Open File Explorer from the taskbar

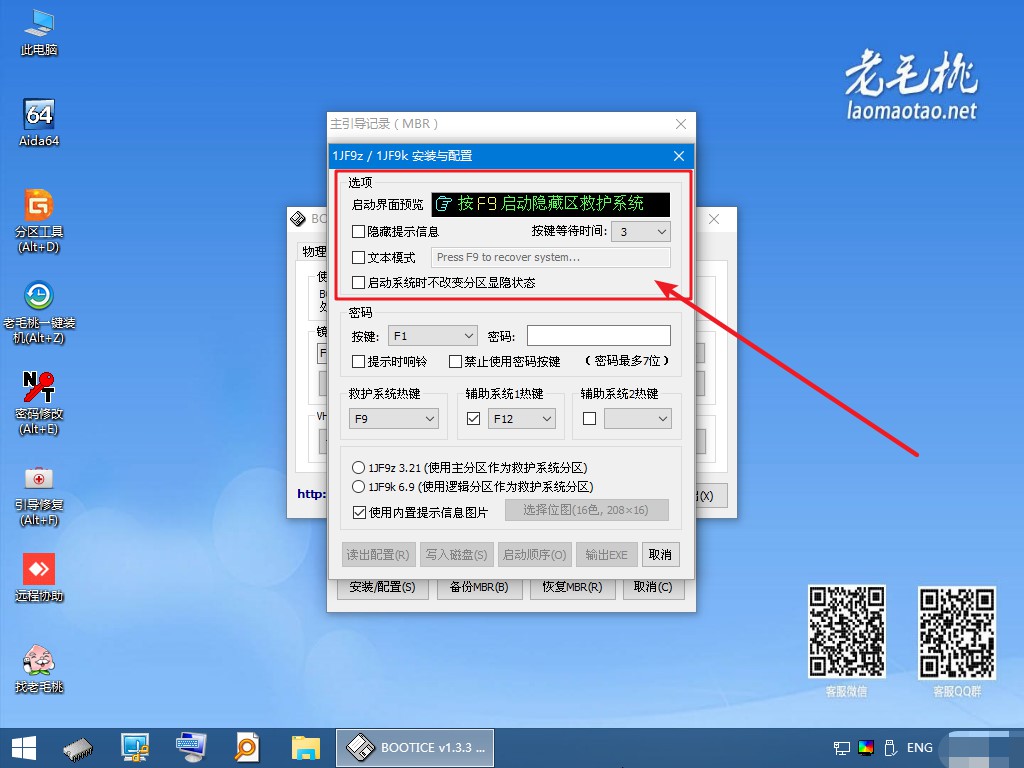(305, 748)
